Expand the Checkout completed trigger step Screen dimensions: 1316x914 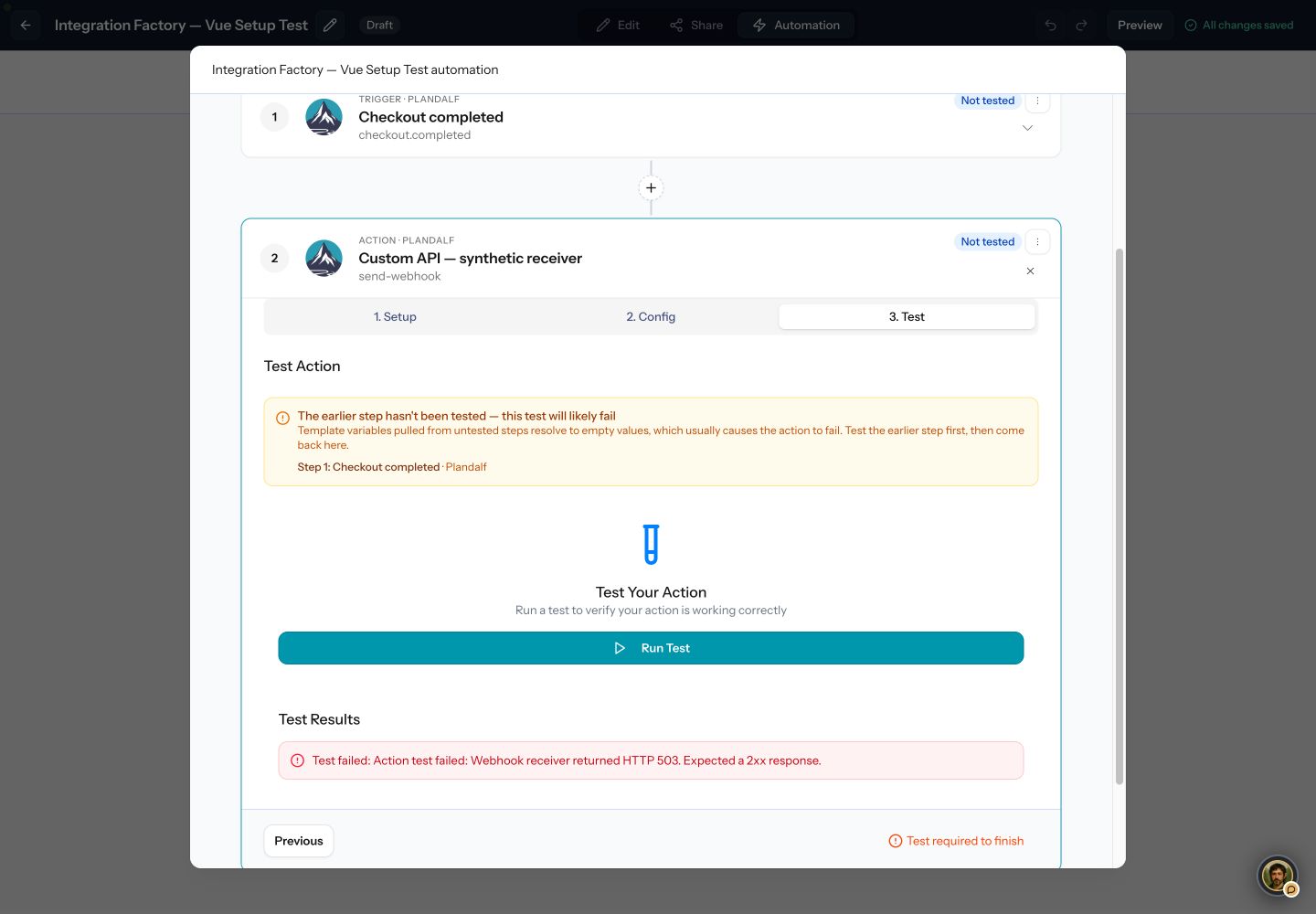click(1027, 128)
